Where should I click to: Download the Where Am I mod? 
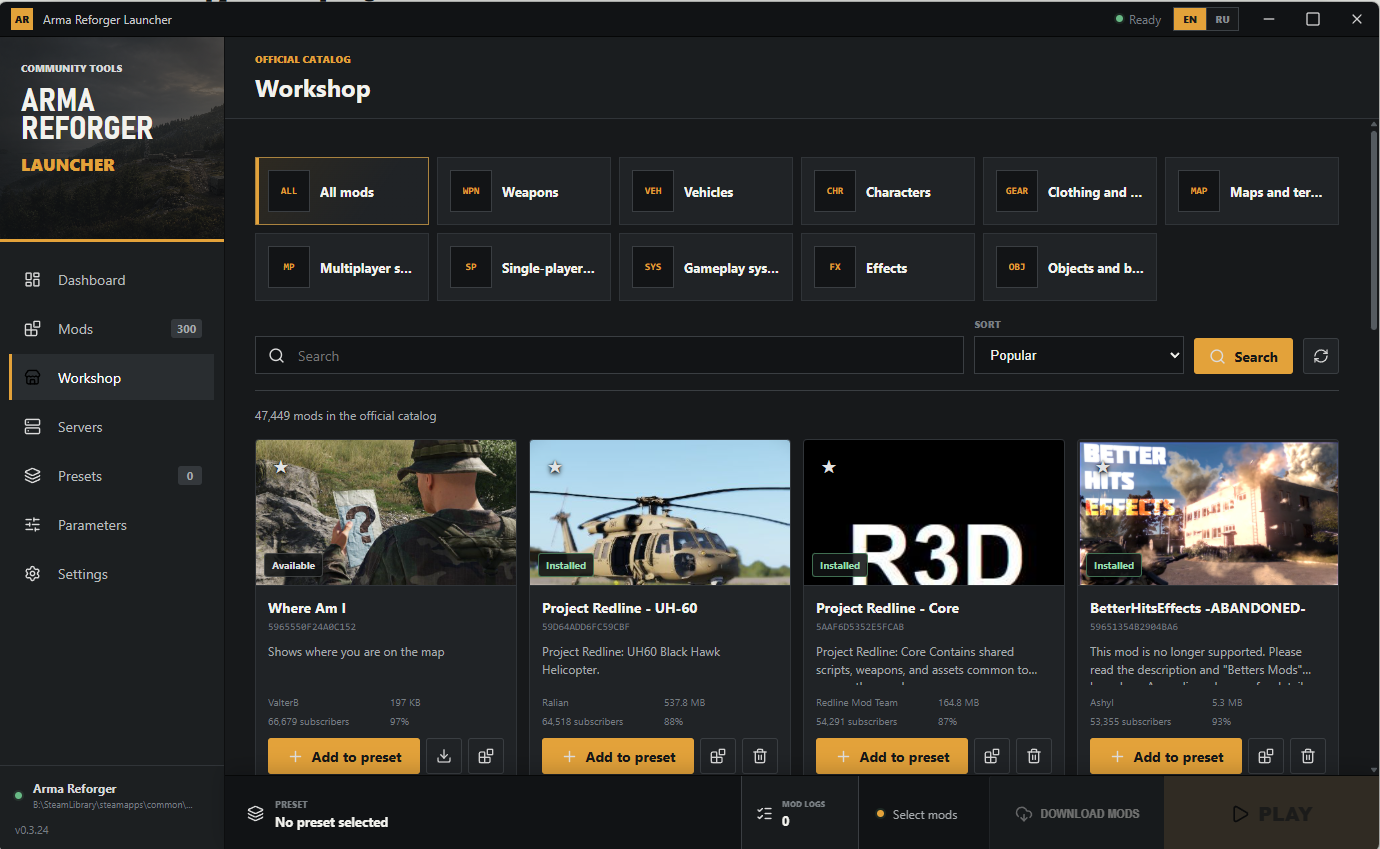pyautogui.click(x=444, y=756)
